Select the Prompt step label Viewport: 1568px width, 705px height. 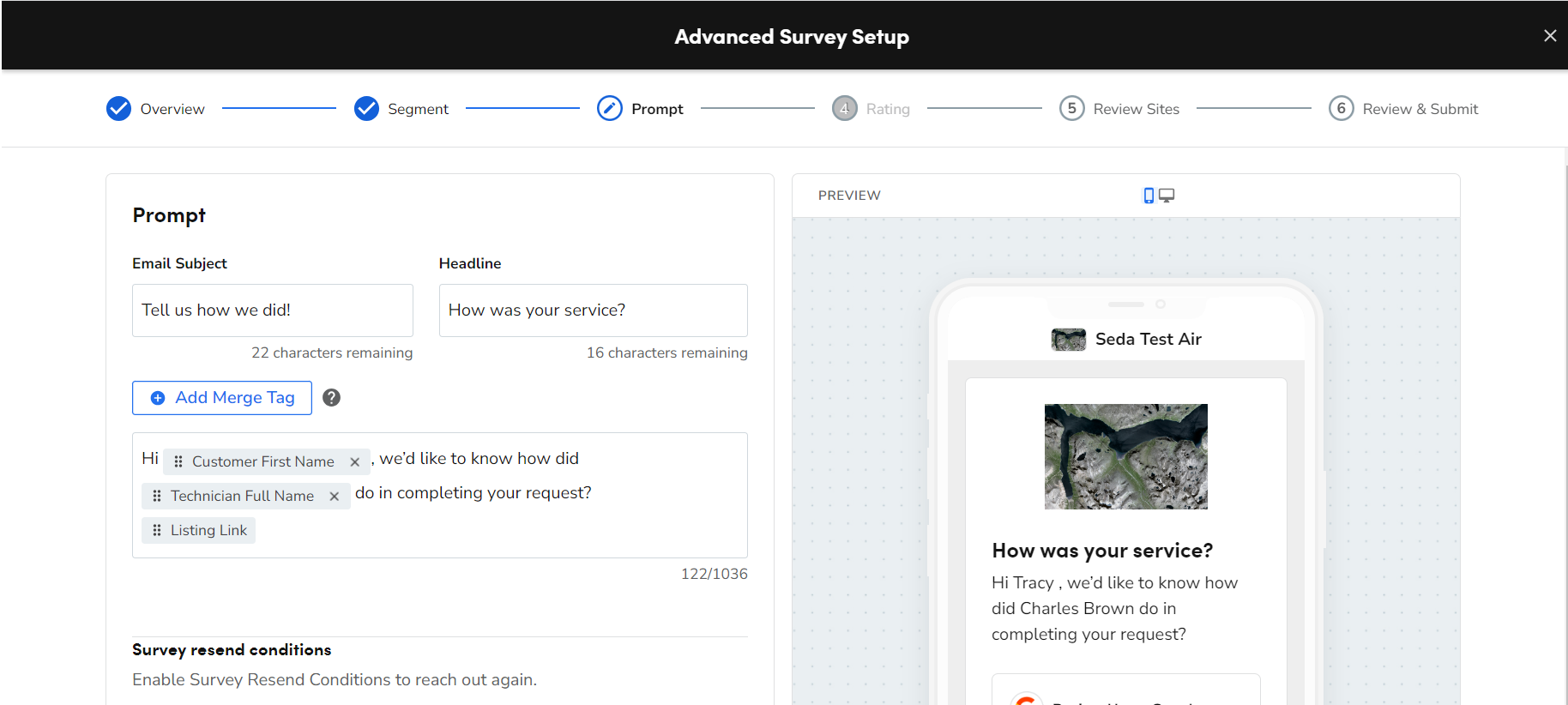657,109
